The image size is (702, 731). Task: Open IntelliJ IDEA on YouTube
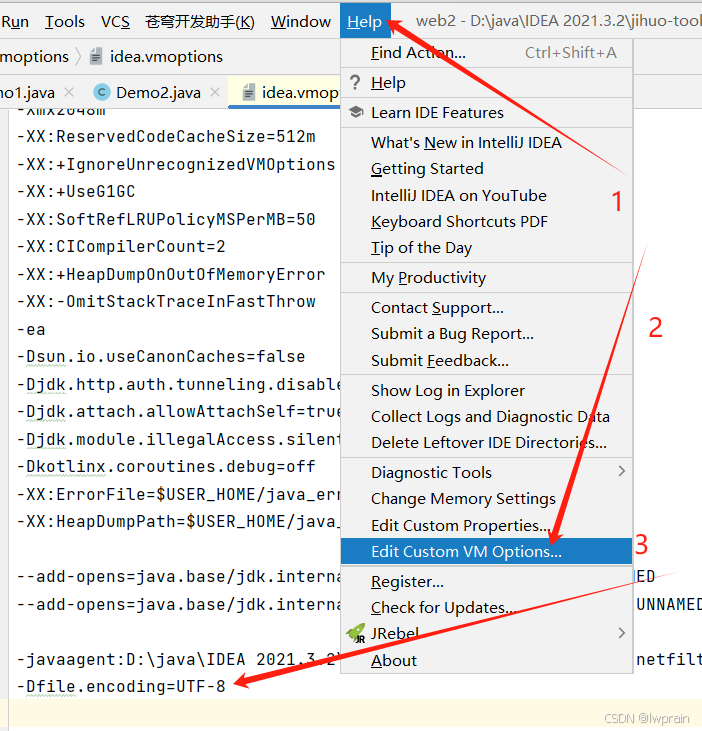coord(486,195)
